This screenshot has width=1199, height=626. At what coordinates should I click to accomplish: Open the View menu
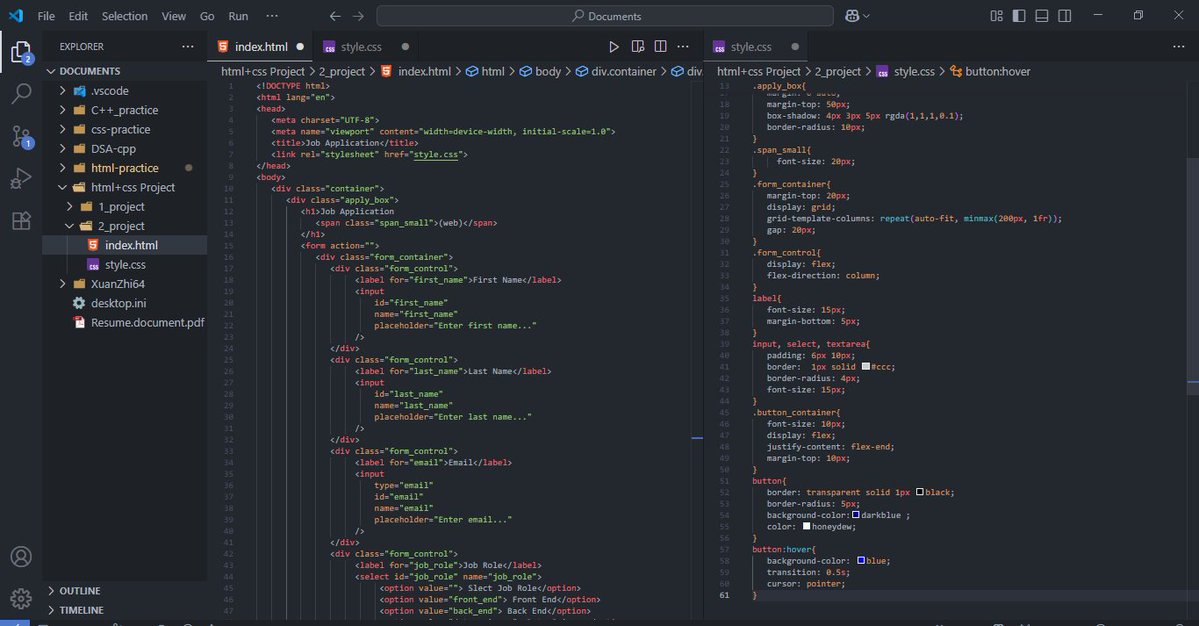coord(174,16)
